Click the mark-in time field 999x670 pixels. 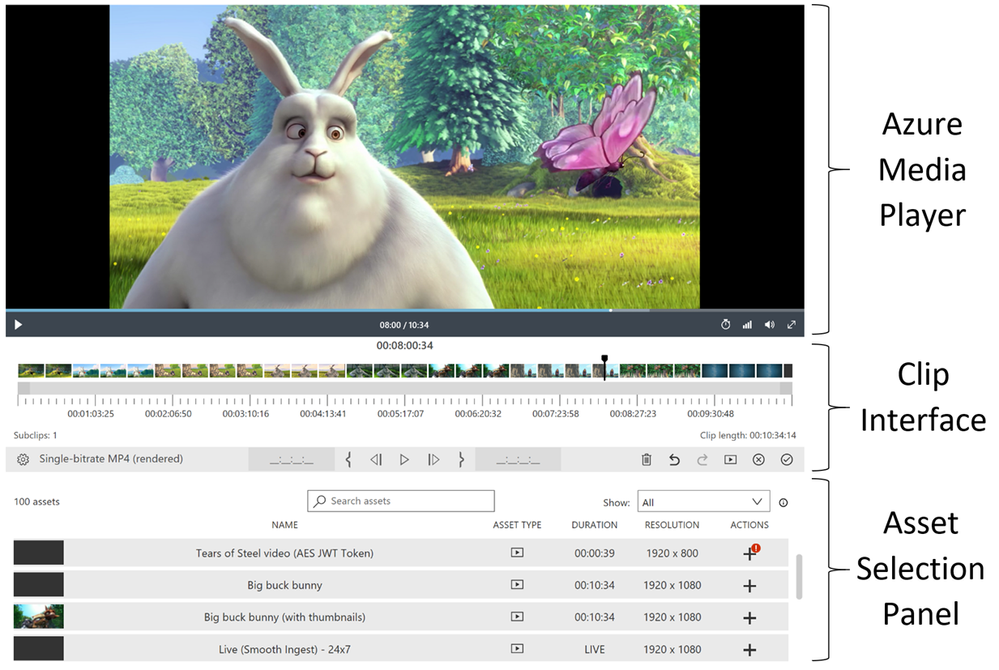[x=291, y=460]
